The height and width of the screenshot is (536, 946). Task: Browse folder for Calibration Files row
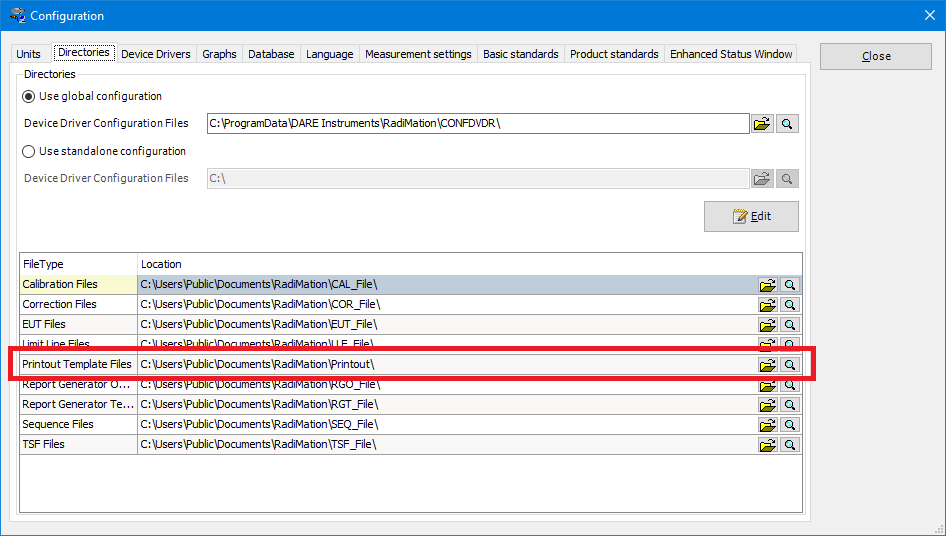click(x=767, y=285)
